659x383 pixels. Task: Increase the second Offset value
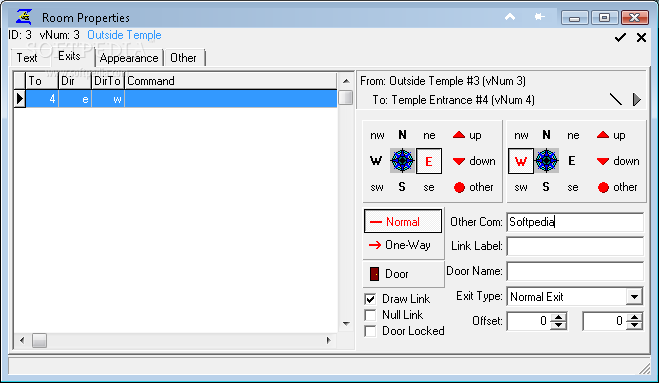[x=634, y=317]
